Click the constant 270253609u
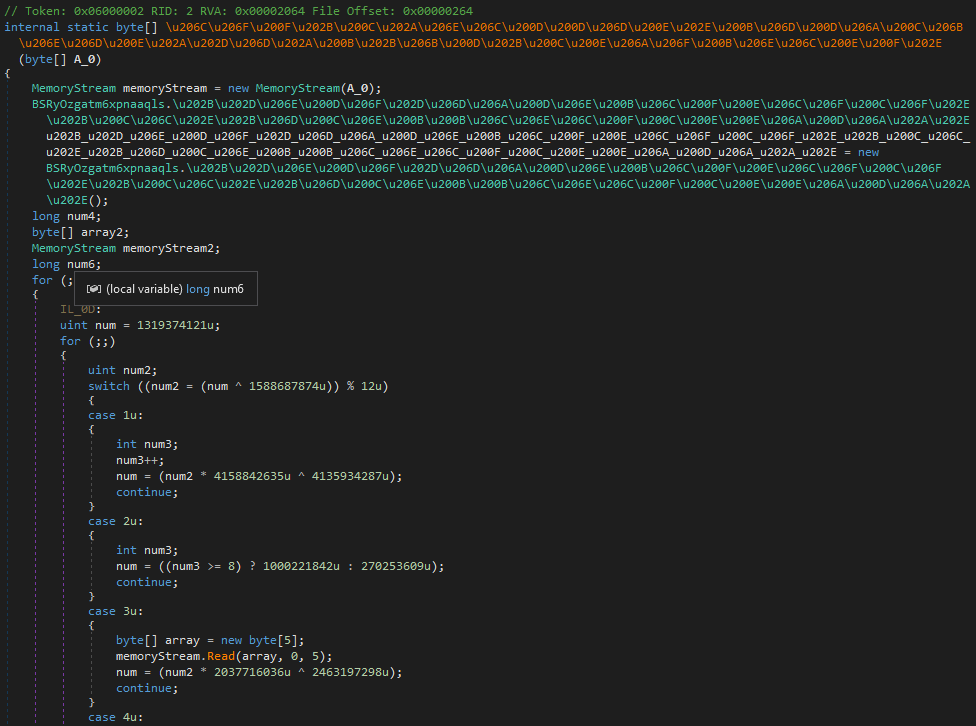The image size is (976, 726). (396, 566)
